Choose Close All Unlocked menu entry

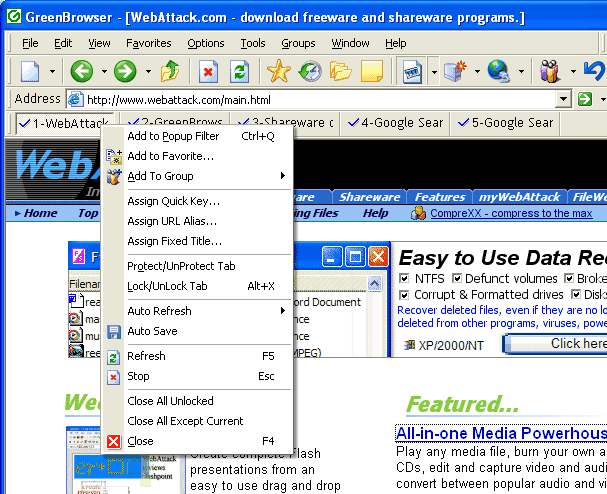(197, 401)
